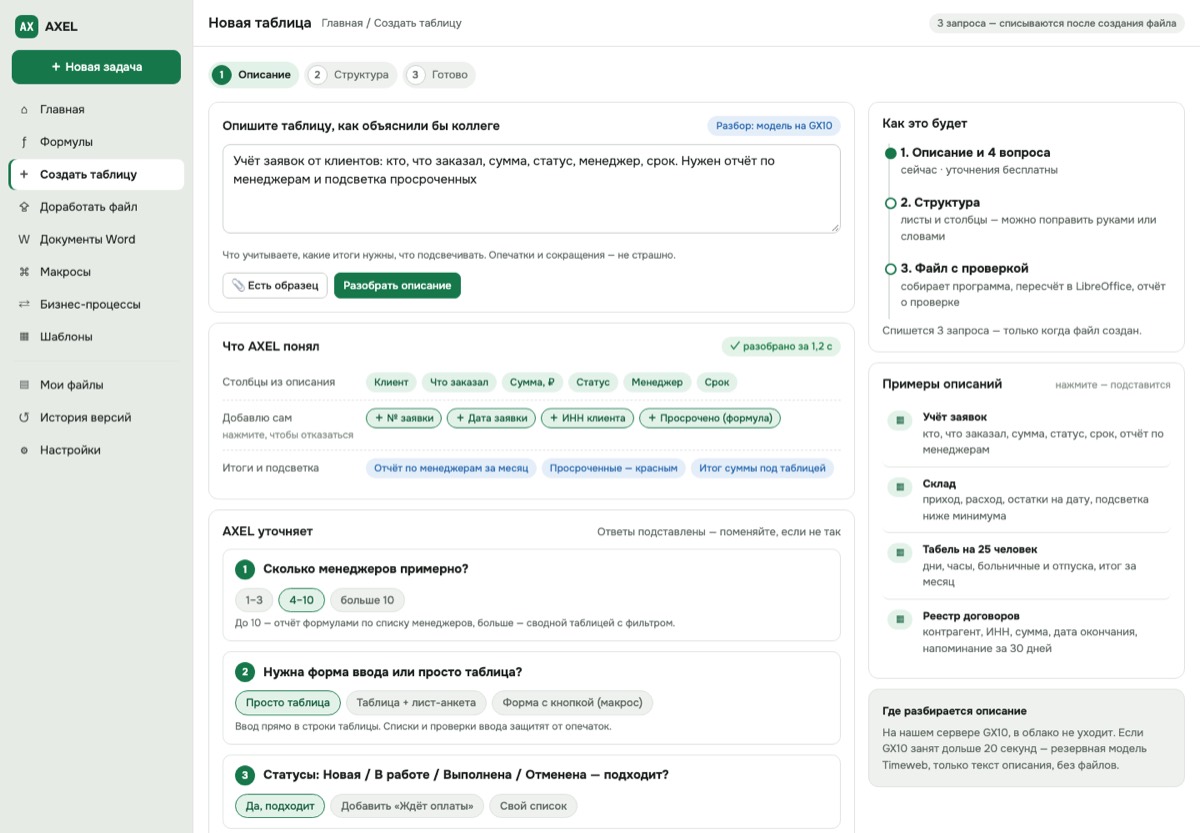Click the table icon of Учёт заявок example
Image resolution: width=1200 pixels, height=833 pixels.
point(900,421)
